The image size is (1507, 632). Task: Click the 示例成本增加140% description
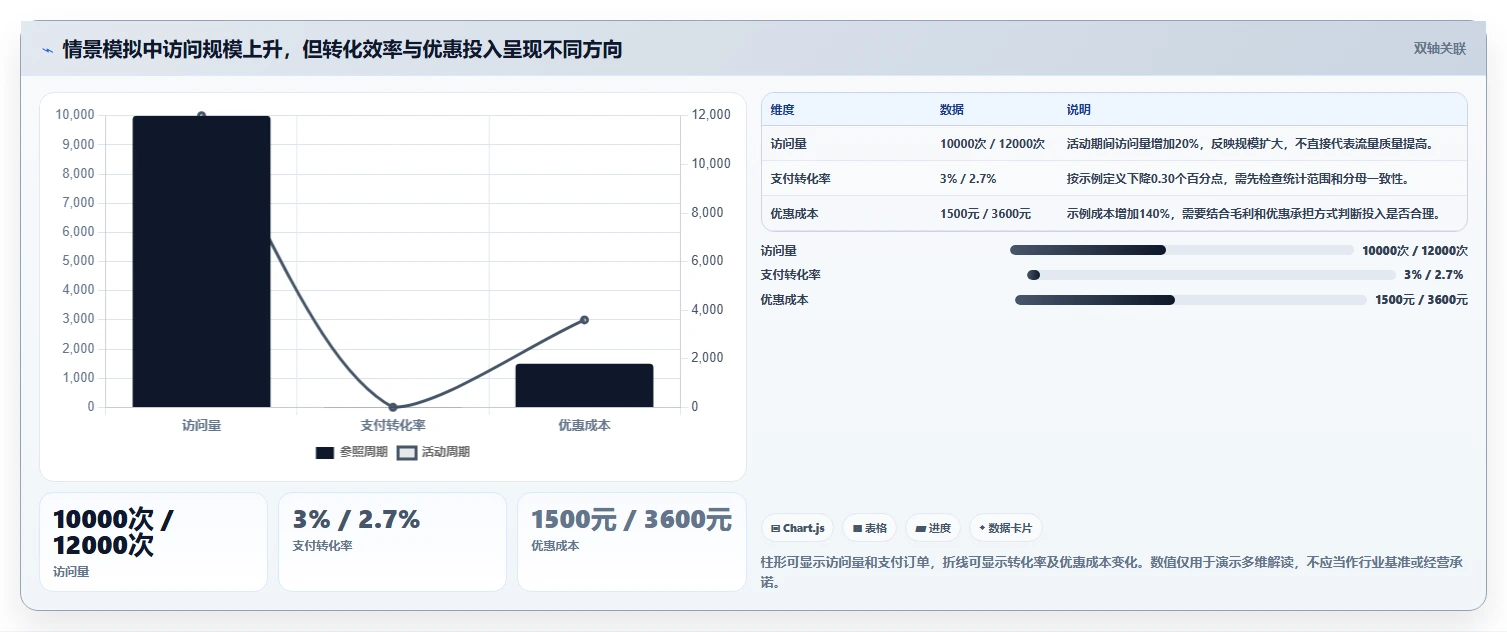pos(1252,214)
